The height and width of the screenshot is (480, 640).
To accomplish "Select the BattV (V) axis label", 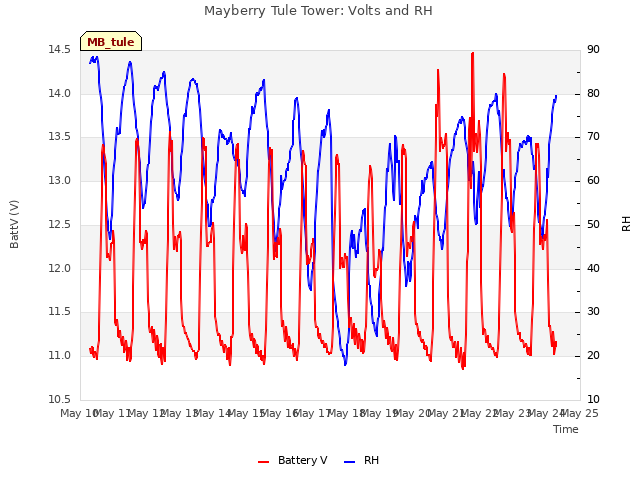I will (14, 224).
